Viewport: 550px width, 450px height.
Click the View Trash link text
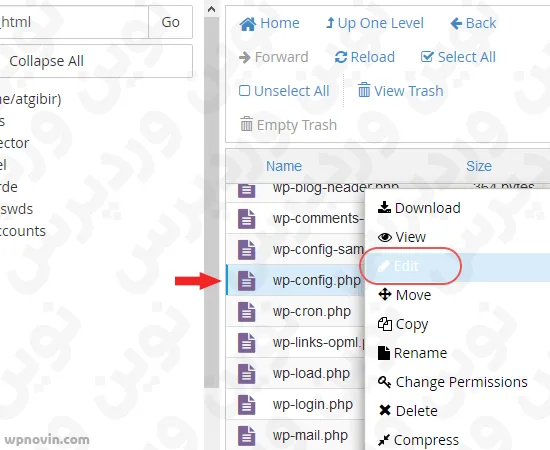409,91
